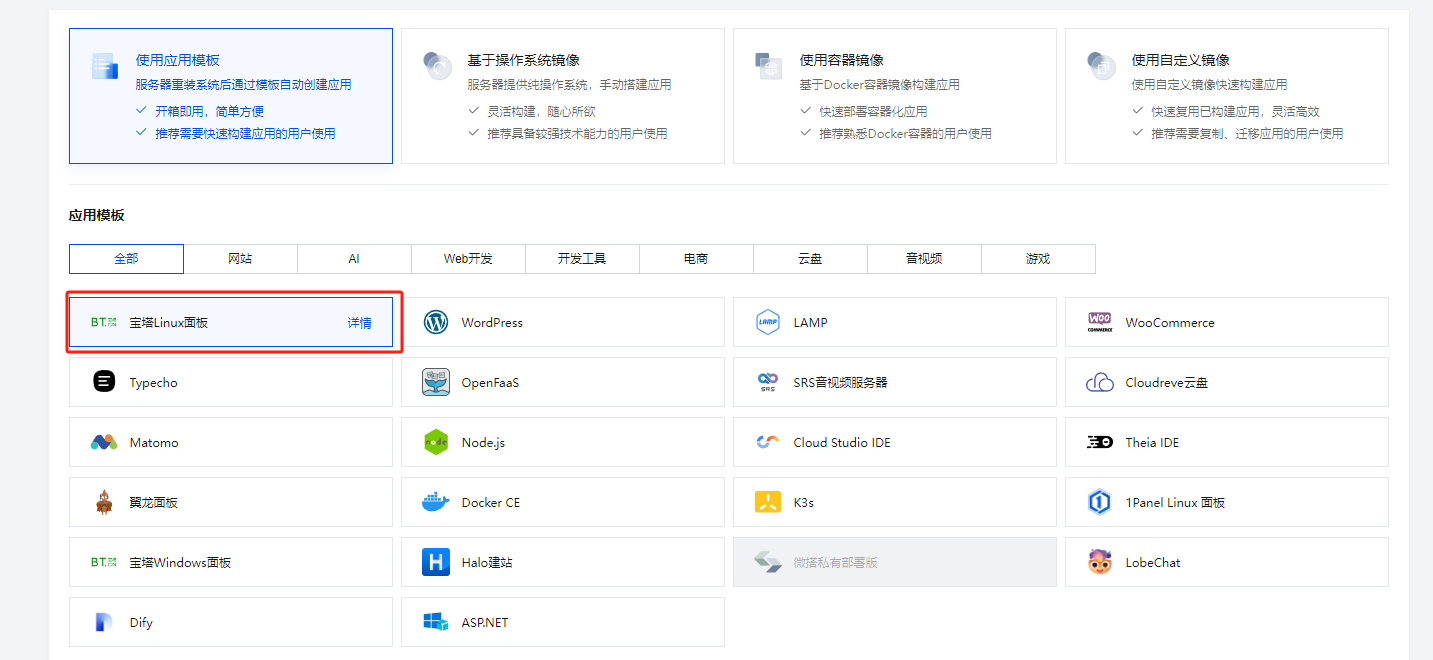Click the 使用应用模板 card icon

105,66
